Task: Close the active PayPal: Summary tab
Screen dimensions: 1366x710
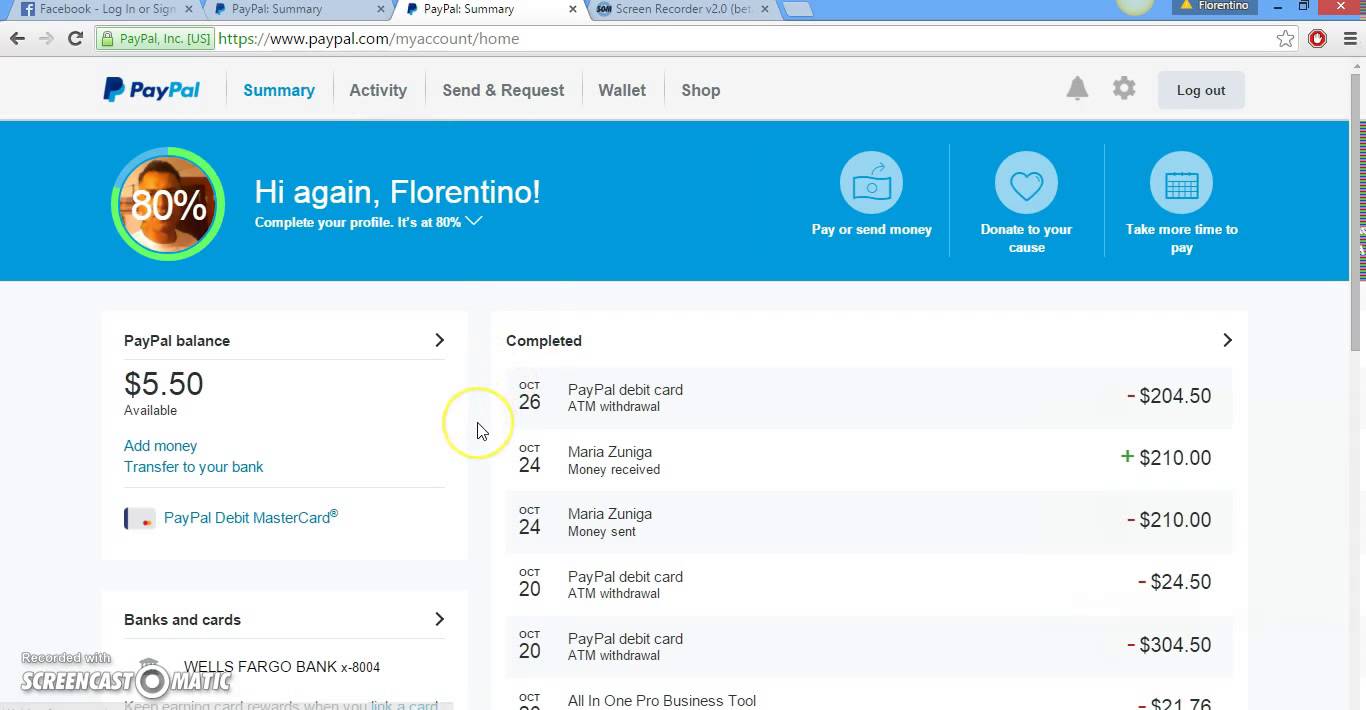Action: coord(573,9)
